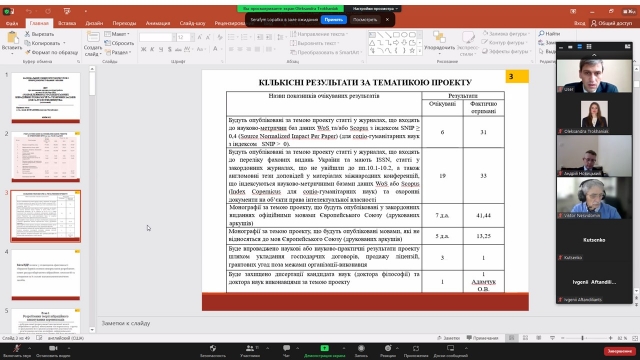Click Доски сообщений whiteboards icon
Image resolution: width=640 pixels, height=360 pixels.
coord(450,348)
